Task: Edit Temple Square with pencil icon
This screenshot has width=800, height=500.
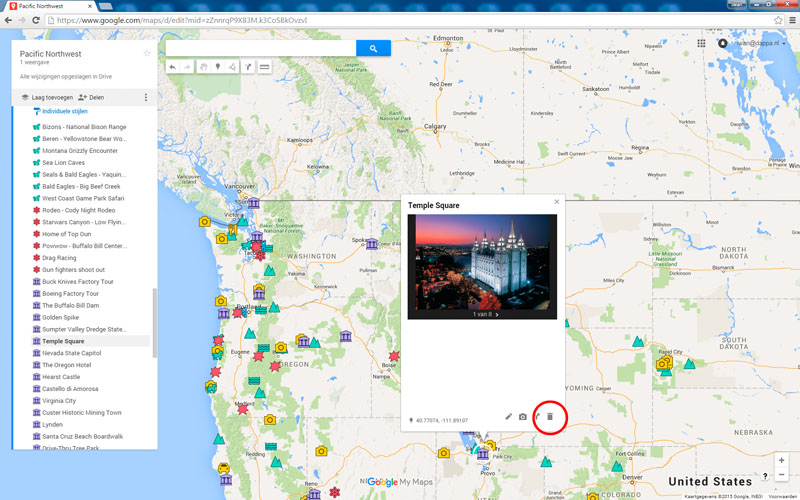Action: [x=508, y=416]
